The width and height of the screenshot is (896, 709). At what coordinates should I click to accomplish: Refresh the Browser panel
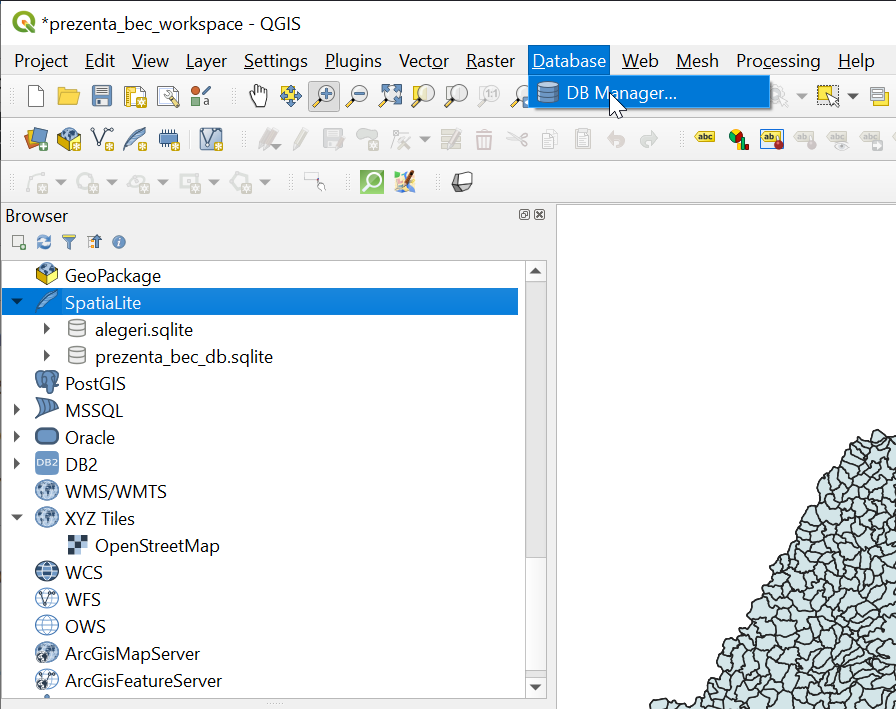[44, 242]
